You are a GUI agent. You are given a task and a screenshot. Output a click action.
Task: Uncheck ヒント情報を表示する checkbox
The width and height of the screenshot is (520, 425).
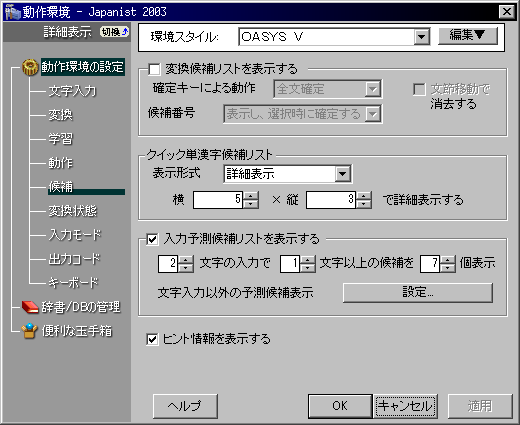[x=152, y=339]
